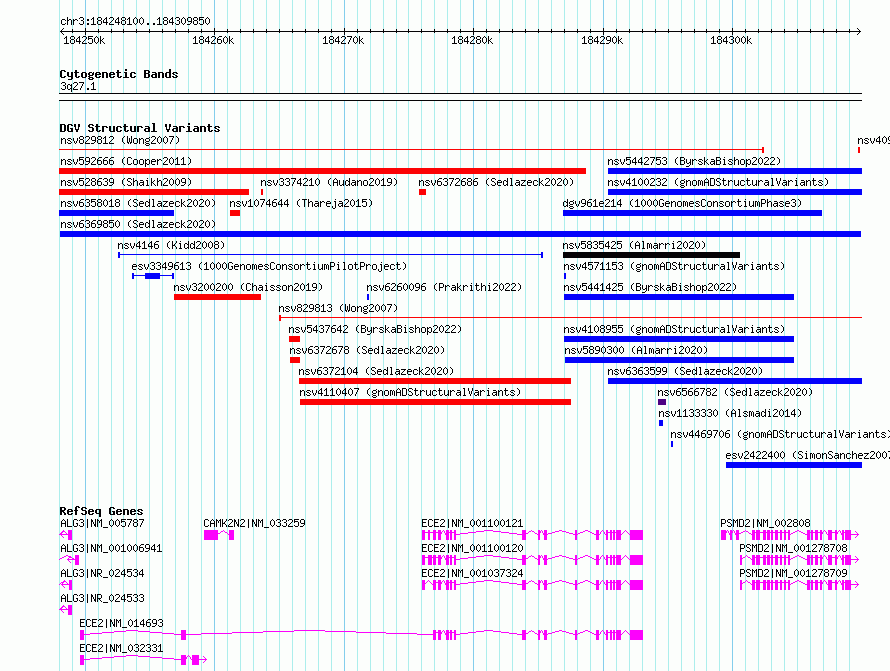Image resolution: width=890 pixels, height=671 pixels.
Task: Open nsv1133330 (Alsmadi2014) label
Action: (730, 413)
